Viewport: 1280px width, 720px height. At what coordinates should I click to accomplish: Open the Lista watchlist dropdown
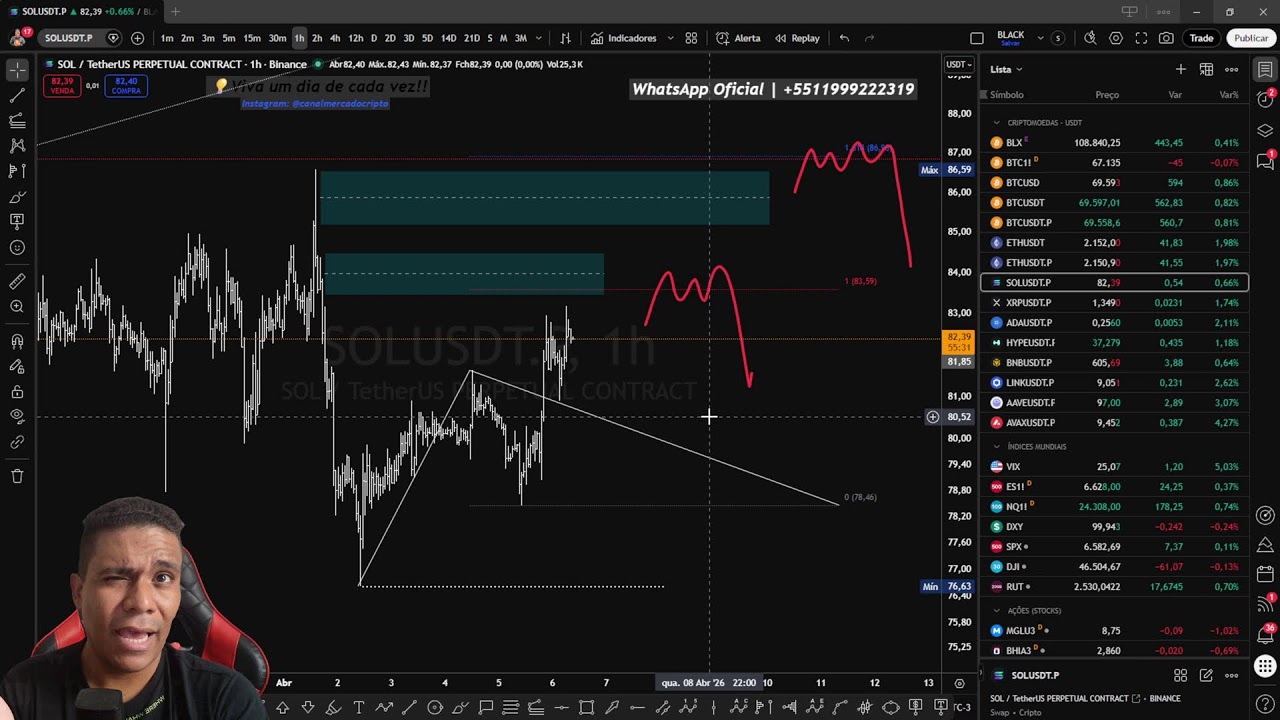[x=1006, y=69]
